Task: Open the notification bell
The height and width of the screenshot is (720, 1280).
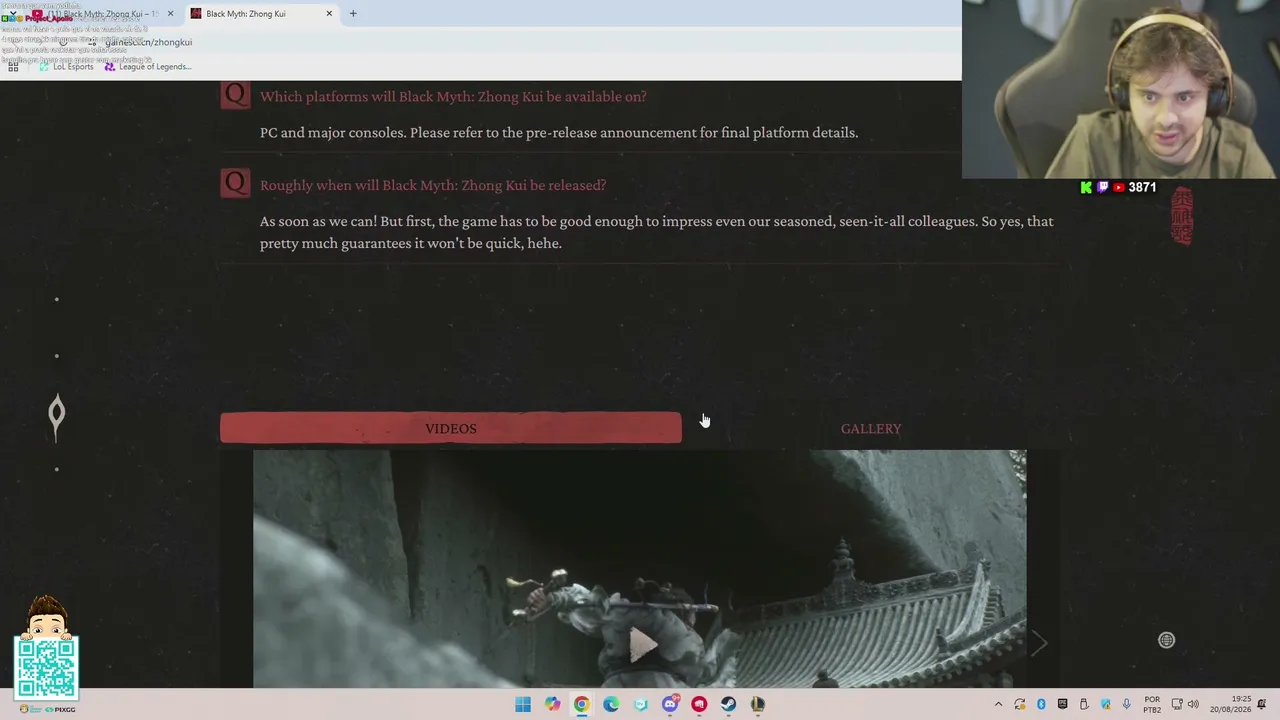Action: (1262, 704)
